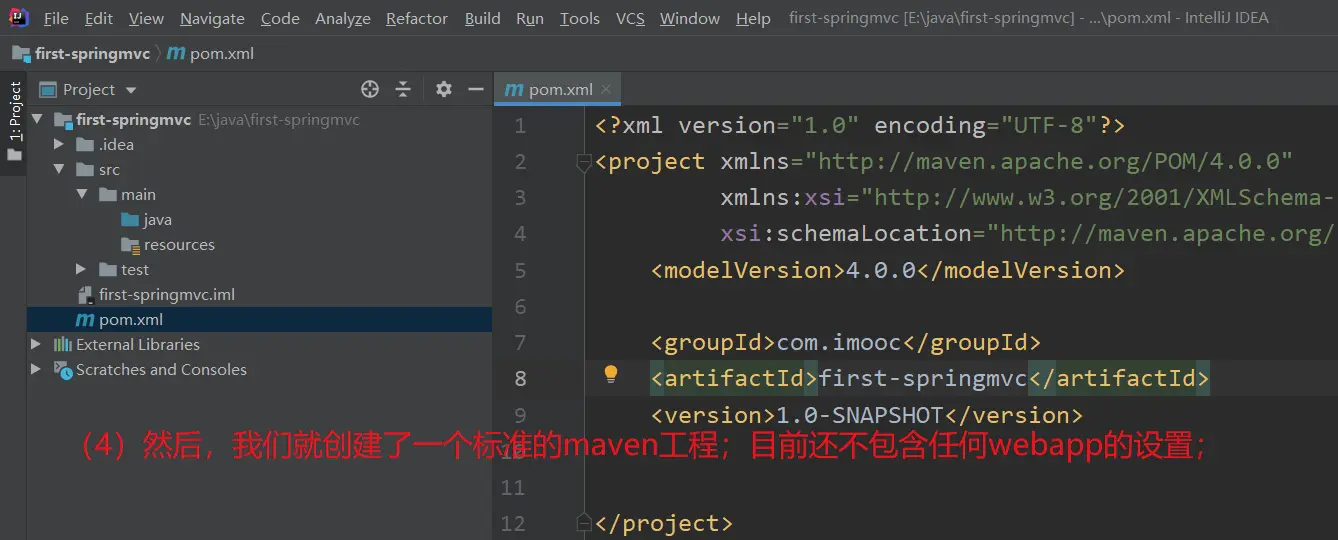Screen dimensions: 1338x540
Task: Open the Window menu
Action: (x=690, y=18)
